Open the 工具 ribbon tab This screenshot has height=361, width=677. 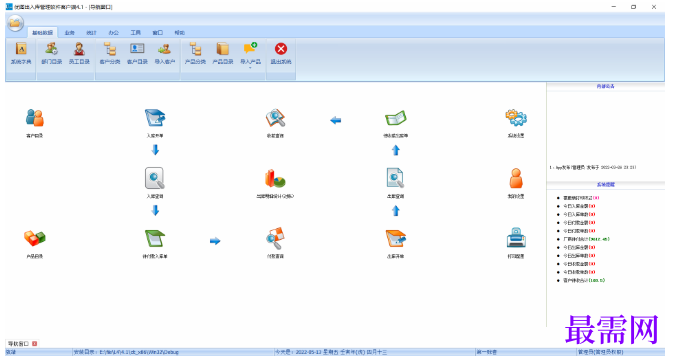pyautogui.click(x=136, y=33)
